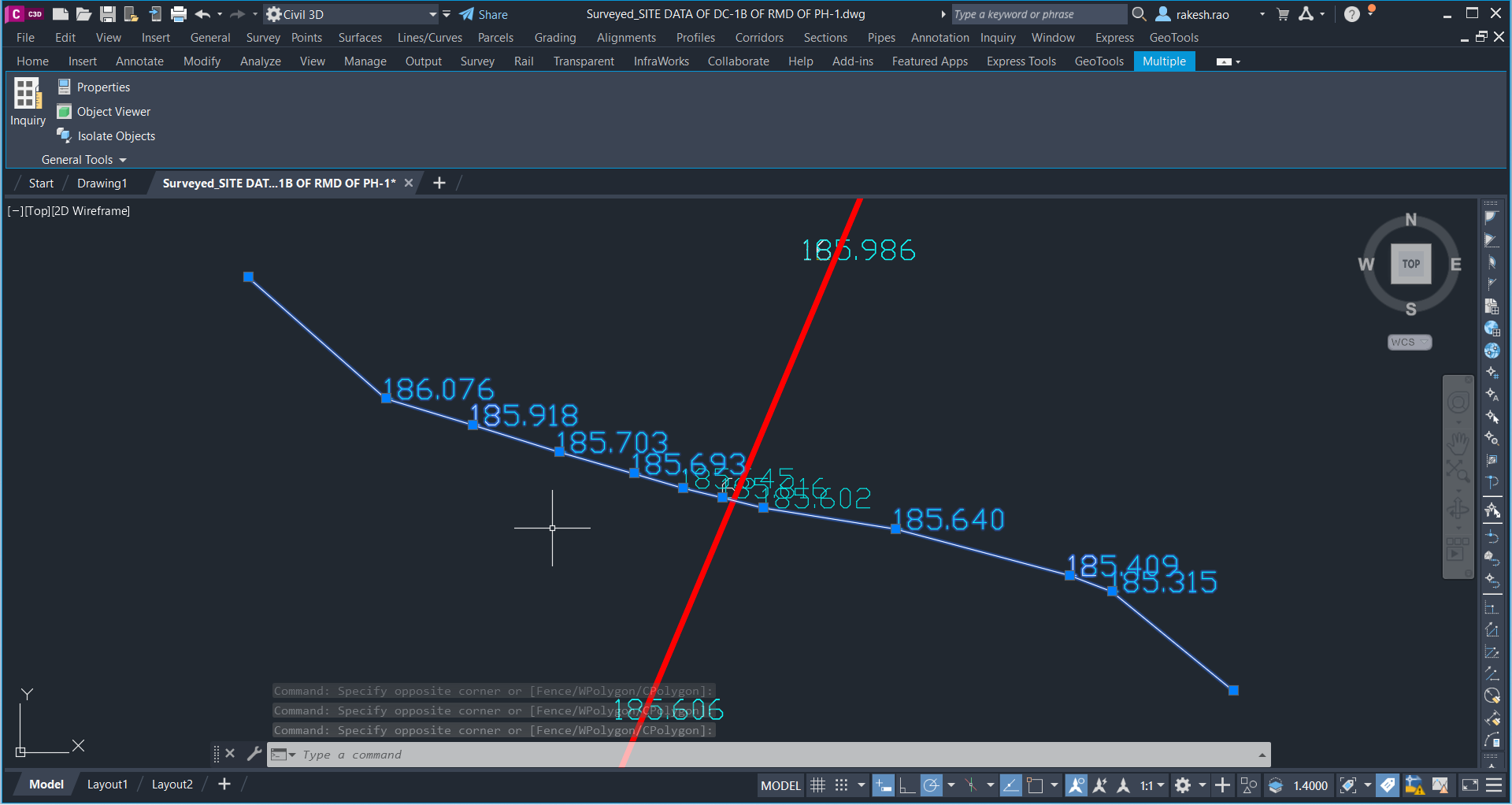
Task: Click the Share button in the title bar
Action: [x=483, y=13]
